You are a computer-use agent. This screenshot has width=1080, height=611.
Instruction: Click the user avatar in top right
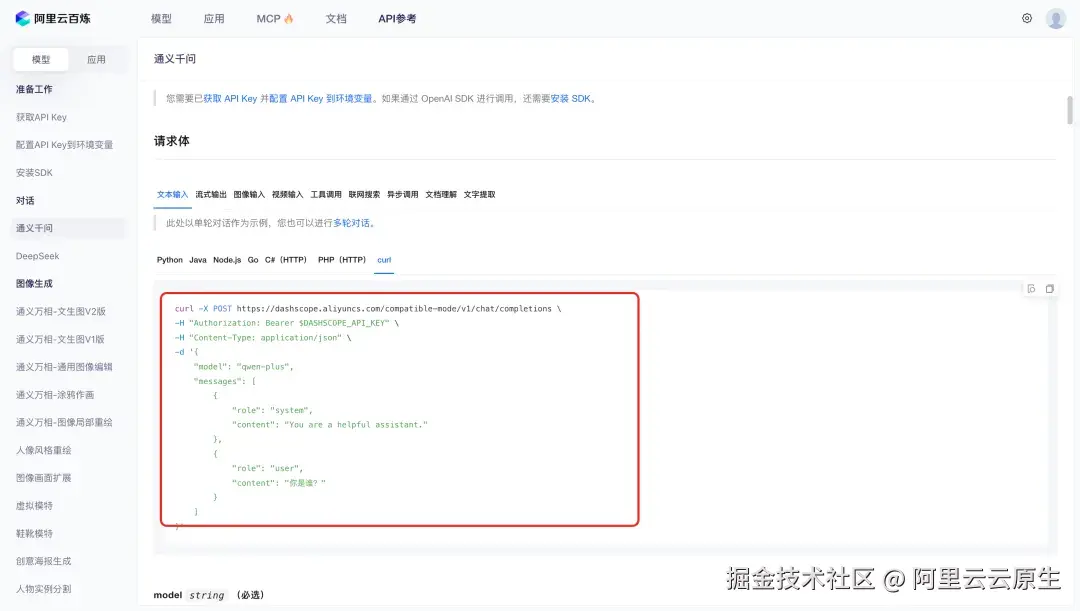1056,17
